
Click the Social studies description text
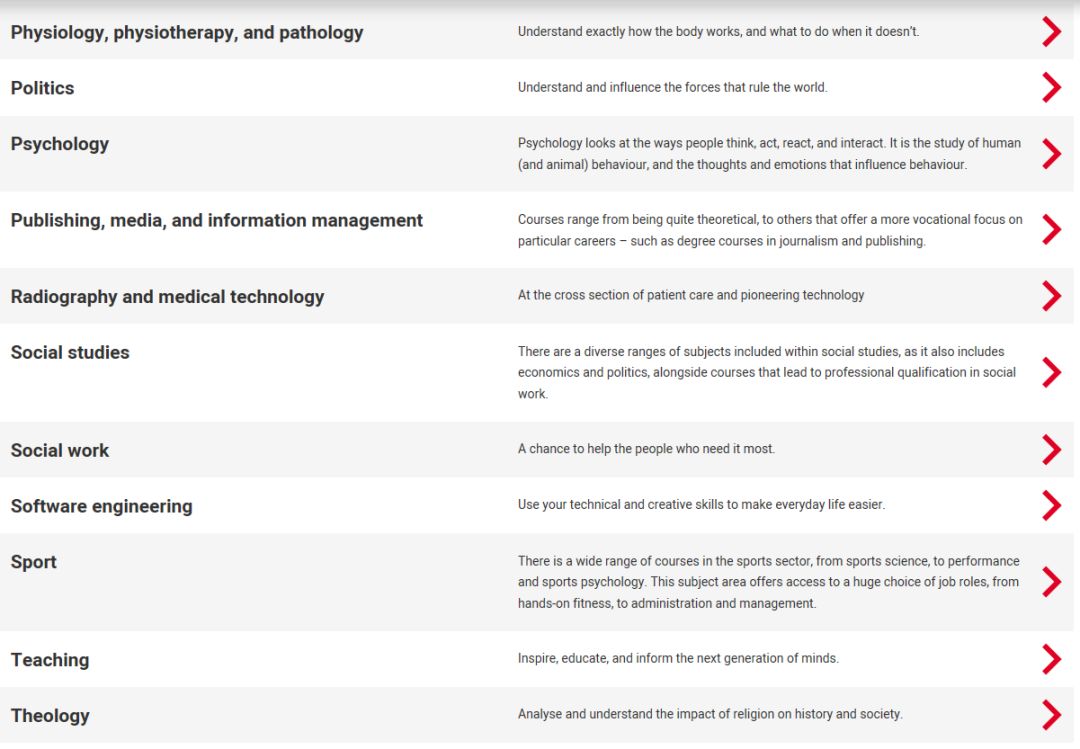pos(767,373)
